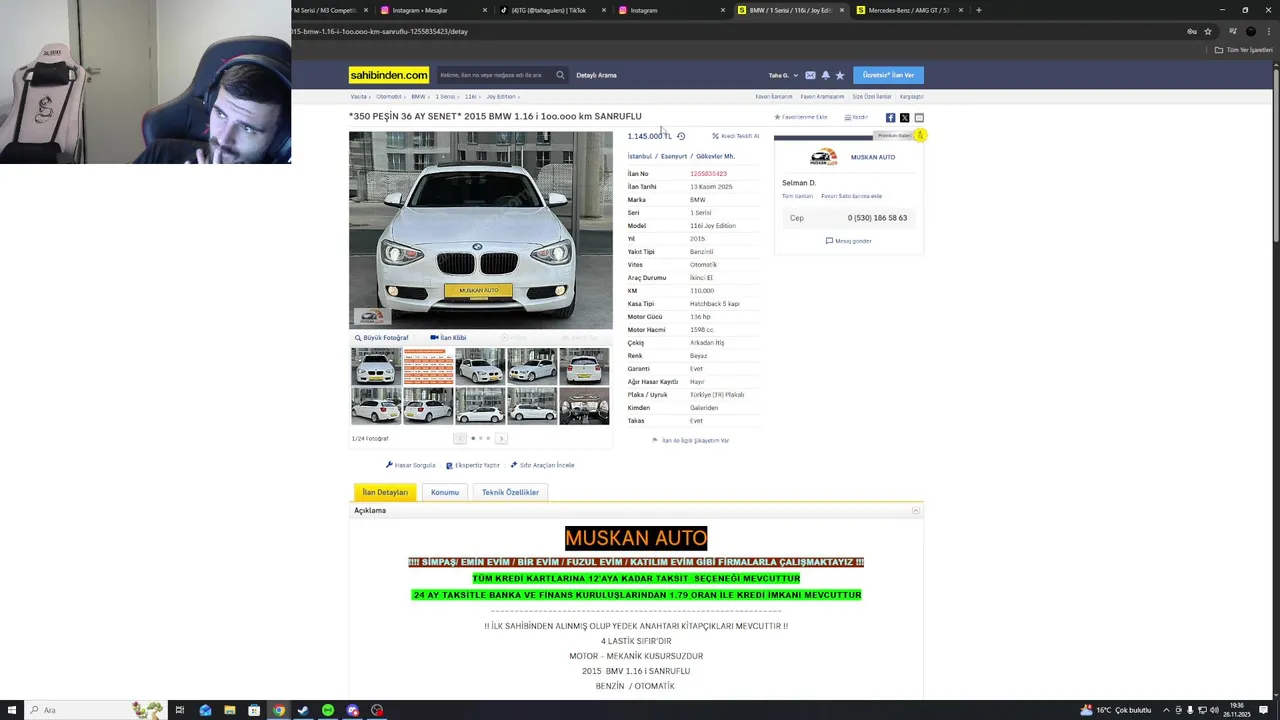
Task: Open Size Özel İlanlar
Action: point(872,97)
